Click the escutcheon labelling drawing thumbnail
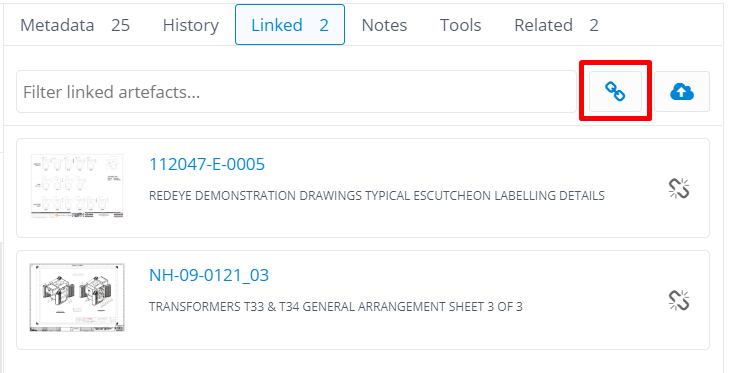This screenshot has width=732, height=373. point(77,186)
